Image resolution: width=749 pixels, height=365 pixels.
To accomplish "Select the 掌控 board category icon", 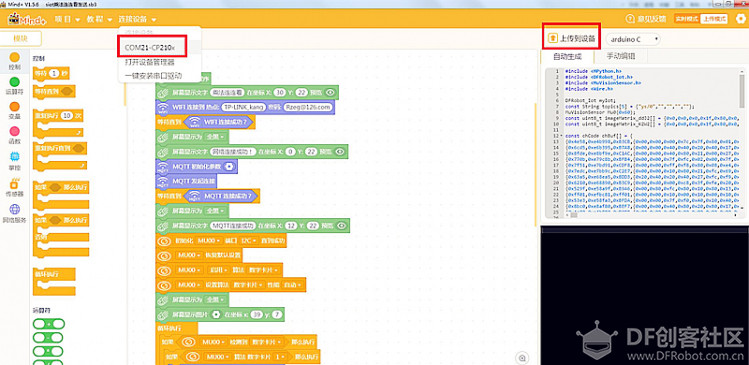I will [x=15, y=157].
